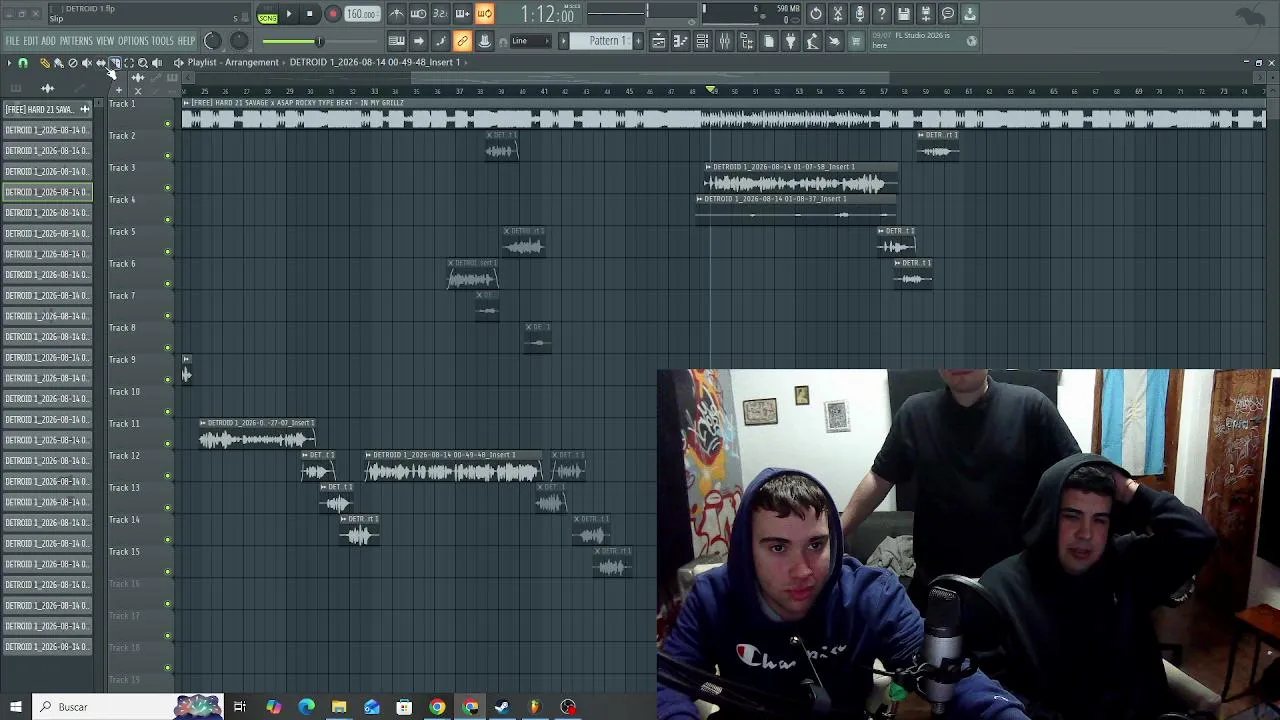Screen dimensions: 1280x720
Task: Open the Piano roll icon
Action: [681, 41]
